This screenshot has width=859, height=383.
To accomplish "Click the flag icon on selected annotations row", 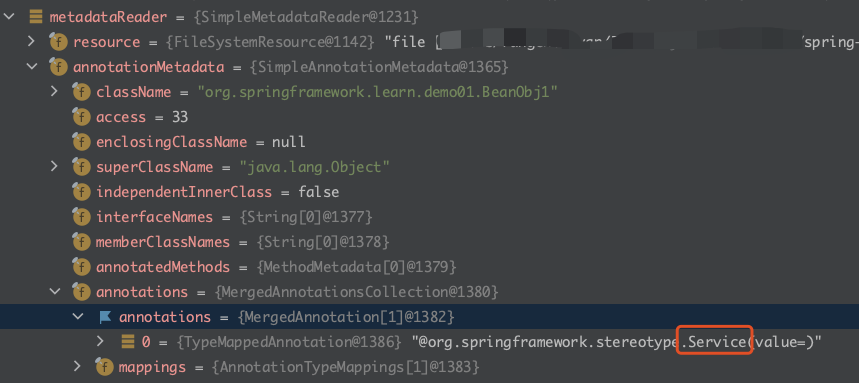I will pyautogui.click(x=105, y=317).
